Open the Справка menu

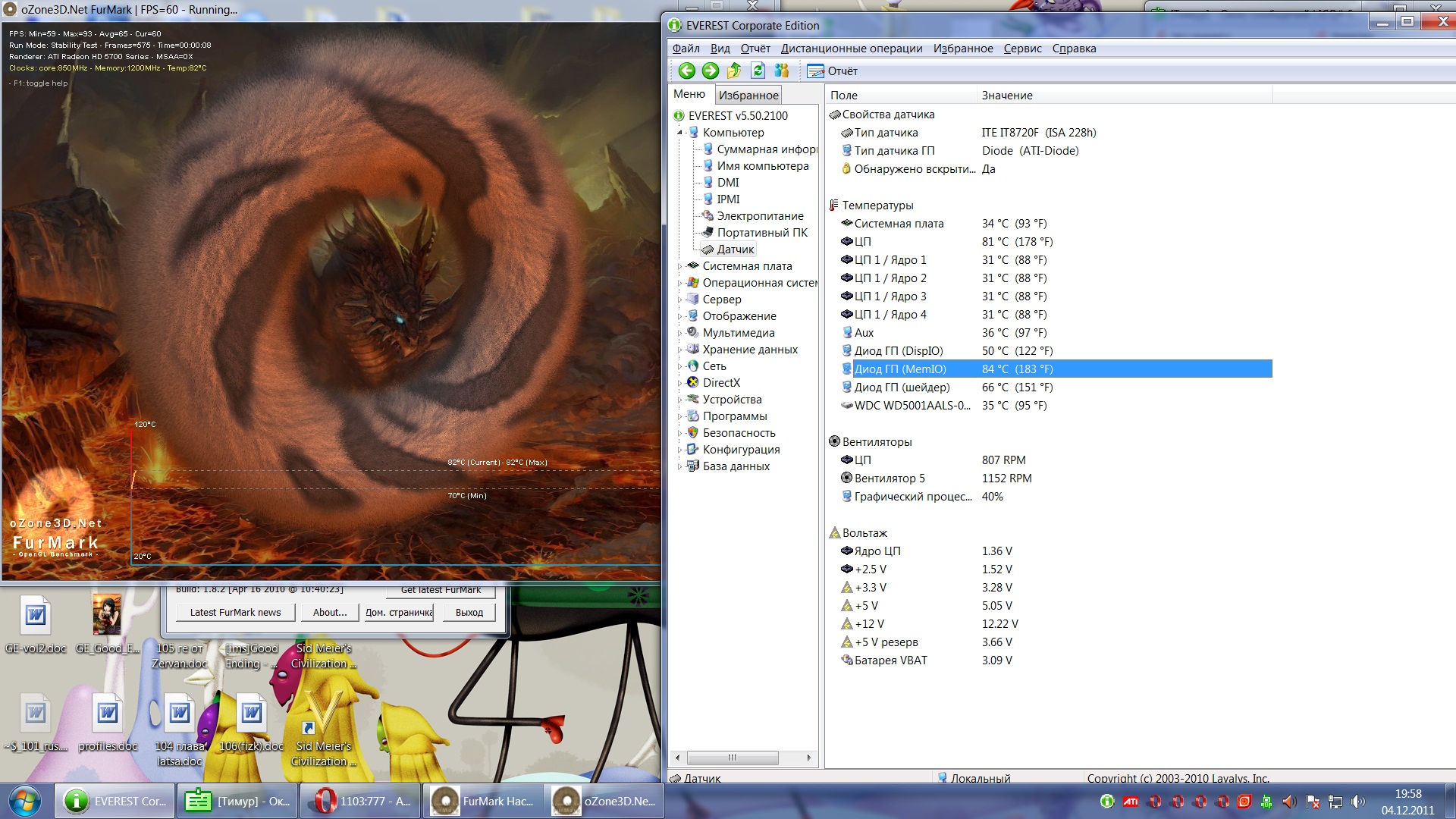(x=1074, y=49)
